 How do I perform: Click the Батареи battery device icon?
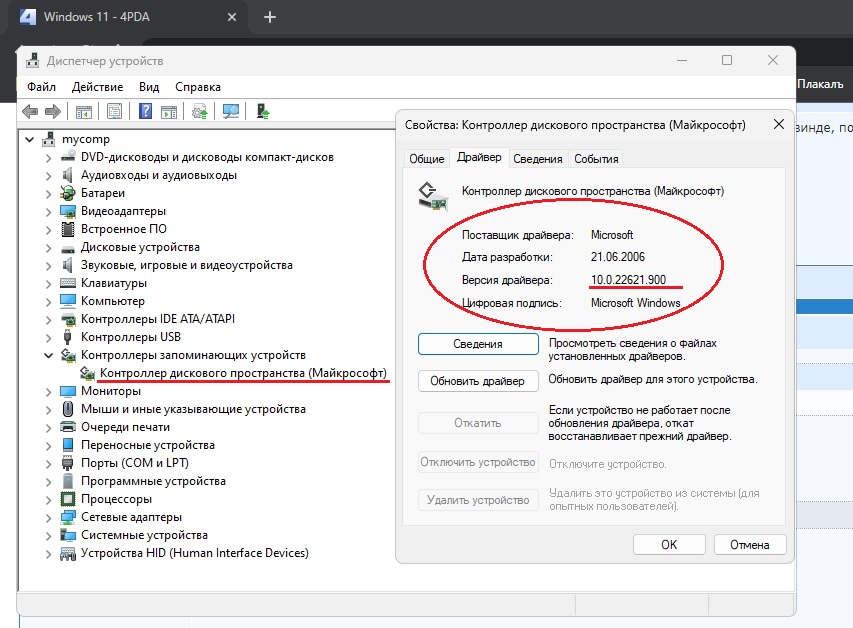coord(68,193)
